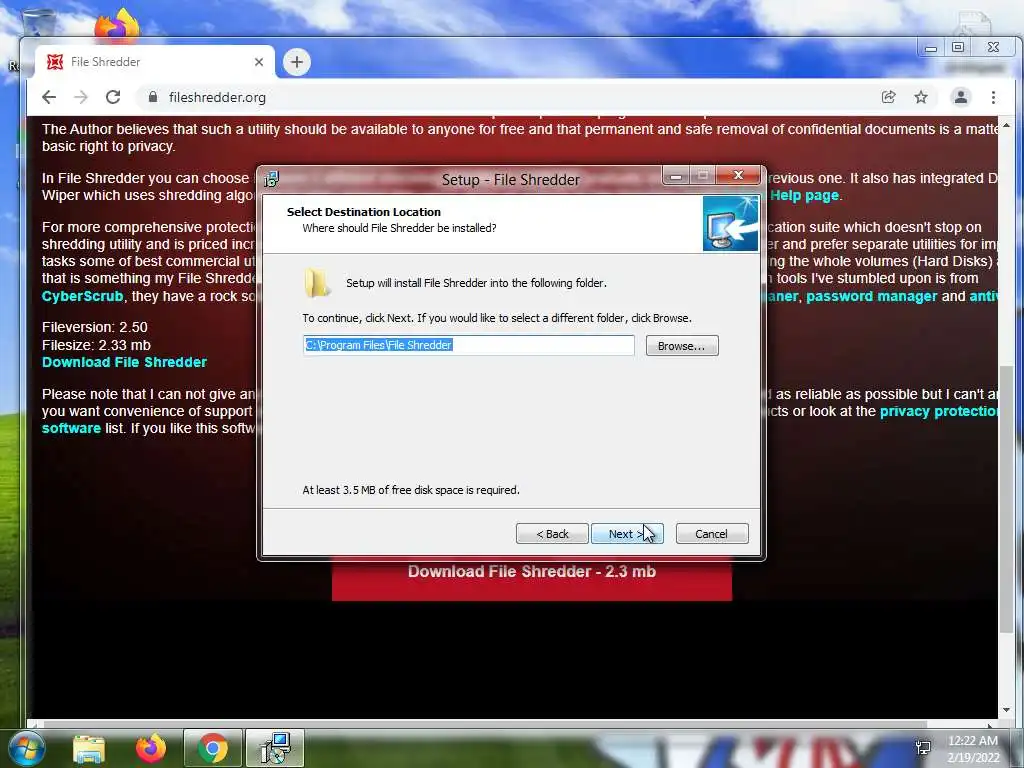1024x768 pixels.
Task: Click the scrollbar up arrow
Action: (x=1006, y=125)
